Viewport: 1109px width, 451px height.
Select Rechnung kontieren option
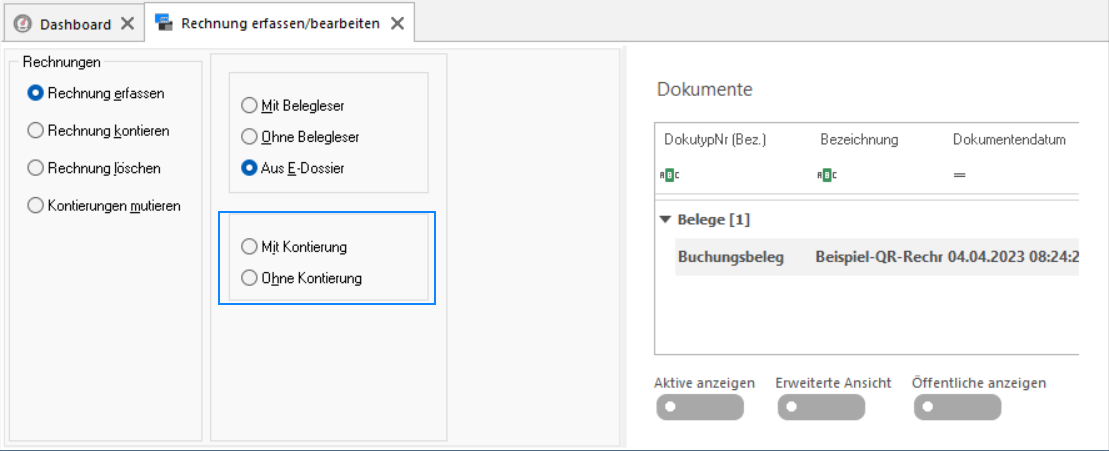point(98,131)
